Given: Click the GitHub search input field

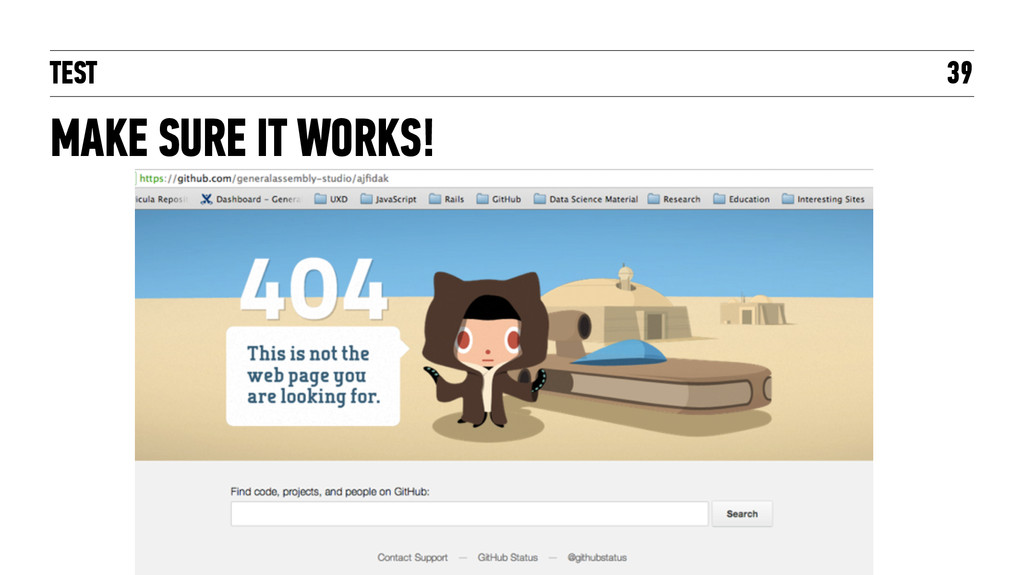Looking at the screenshot, I should tap(470, 514).
